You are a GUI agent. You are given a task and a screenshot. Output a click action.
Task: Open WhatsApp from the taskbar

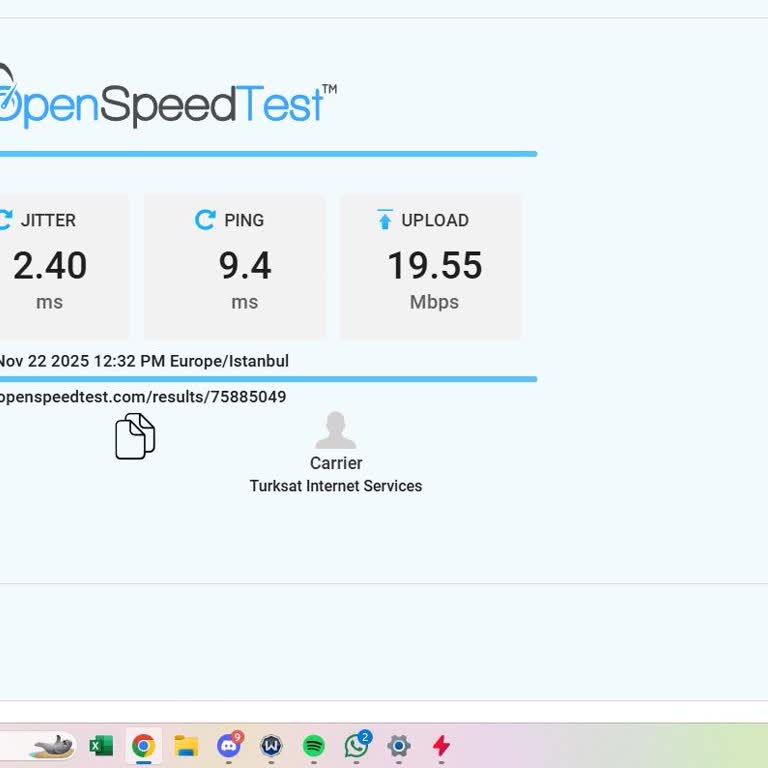coord(357,745)
